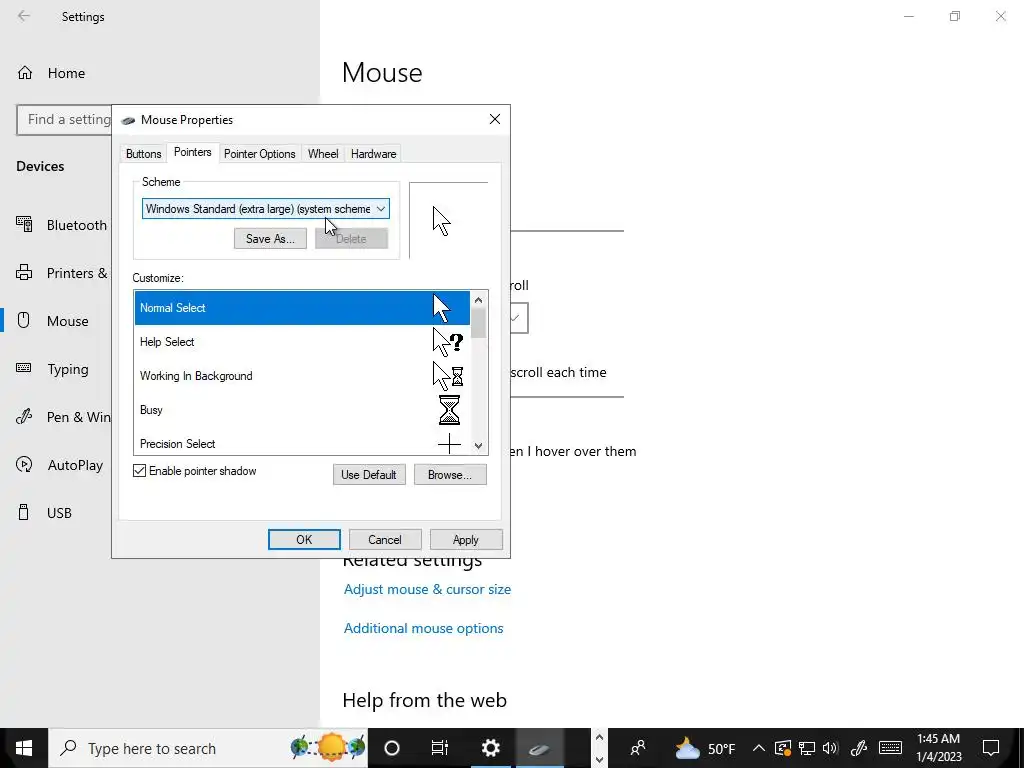Open AutoPlay settings page
Image resolution: width=1024 pixels, height=768 pixels.
pos(60,465)
